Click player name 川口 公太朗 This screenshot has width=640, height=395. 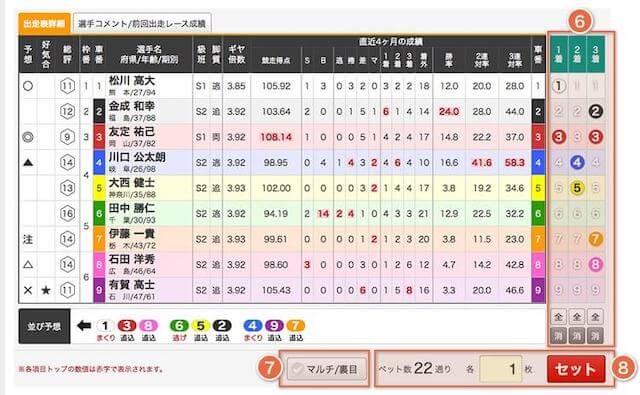coord(137,157)
